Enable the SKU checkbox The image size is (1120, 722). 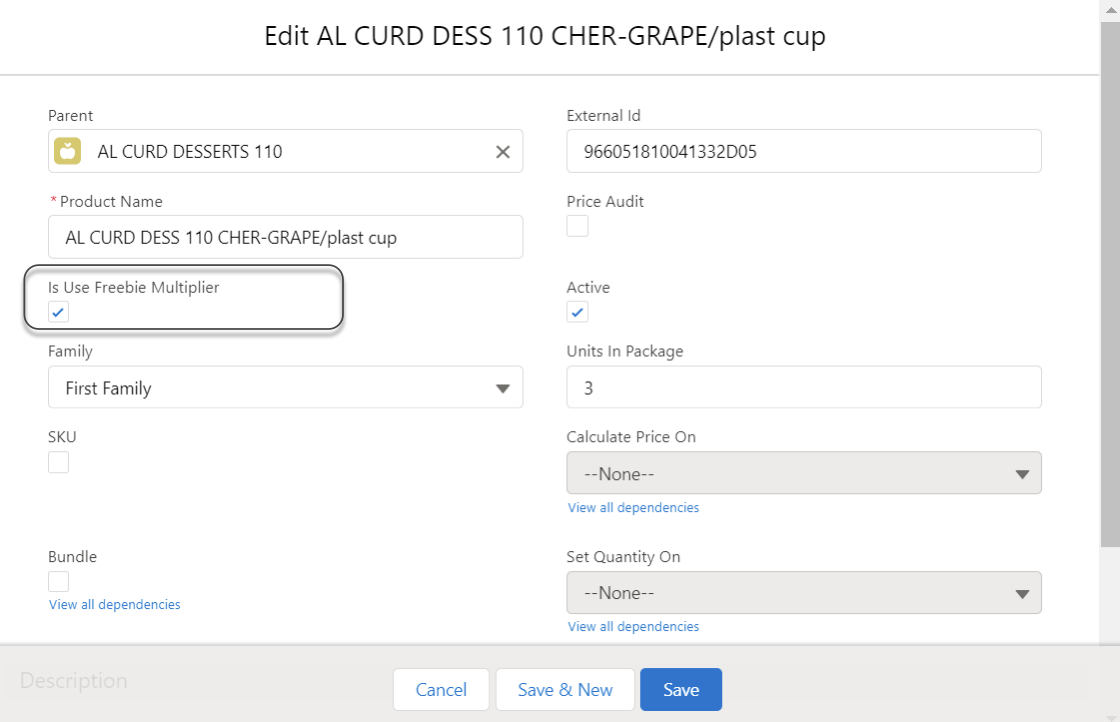click(59, 462)
